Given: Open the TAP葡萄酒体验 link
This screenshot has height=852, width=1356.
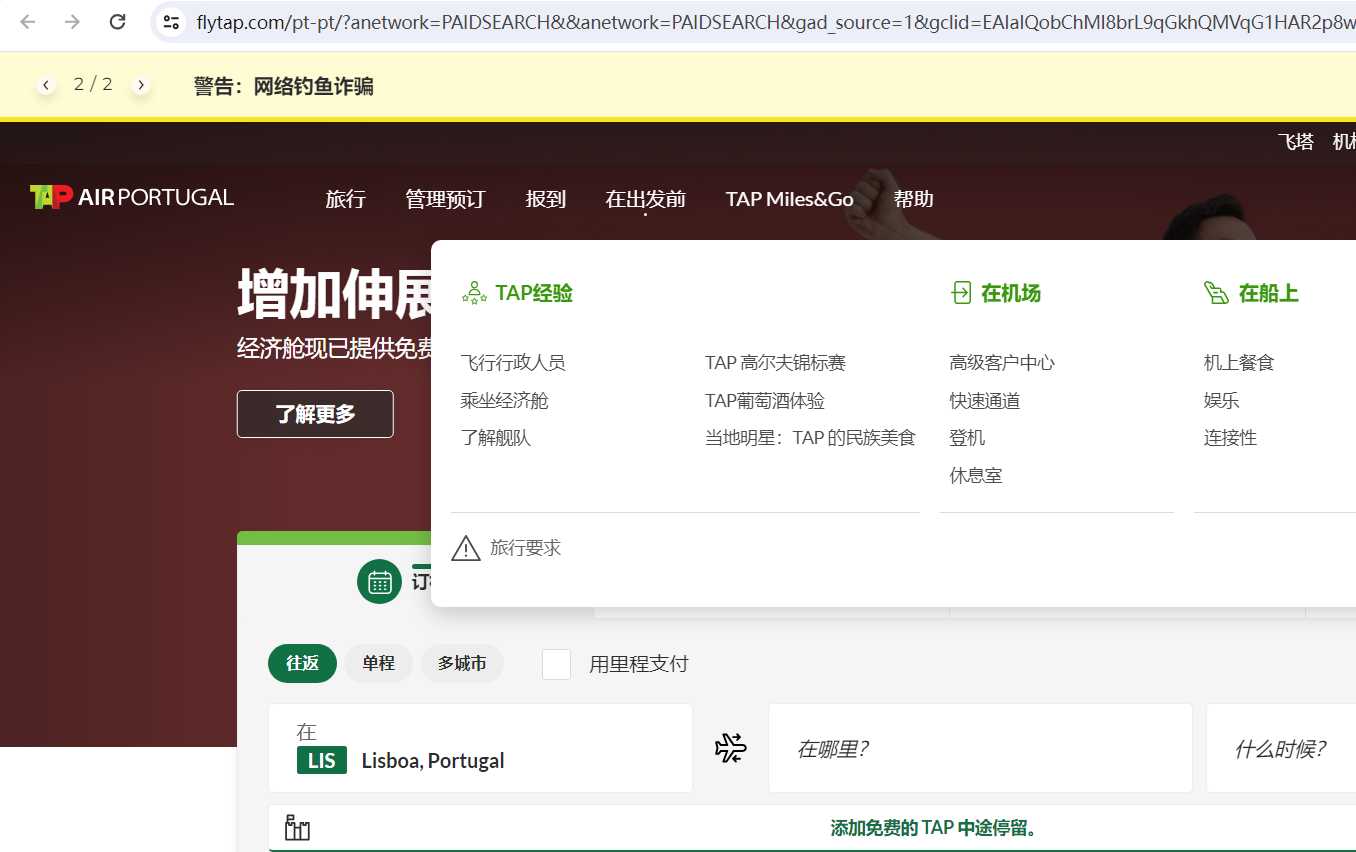Looking at the screenshot, I should 765,401.
